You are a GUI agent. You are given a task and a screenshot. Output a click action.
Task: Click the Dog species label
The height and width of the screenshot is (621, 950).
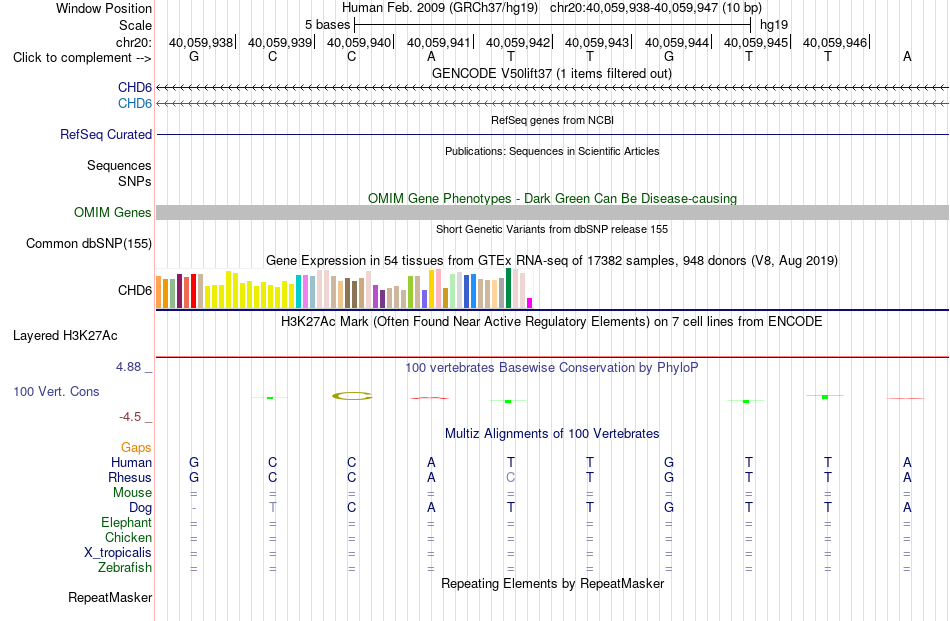tap(140, 508)
